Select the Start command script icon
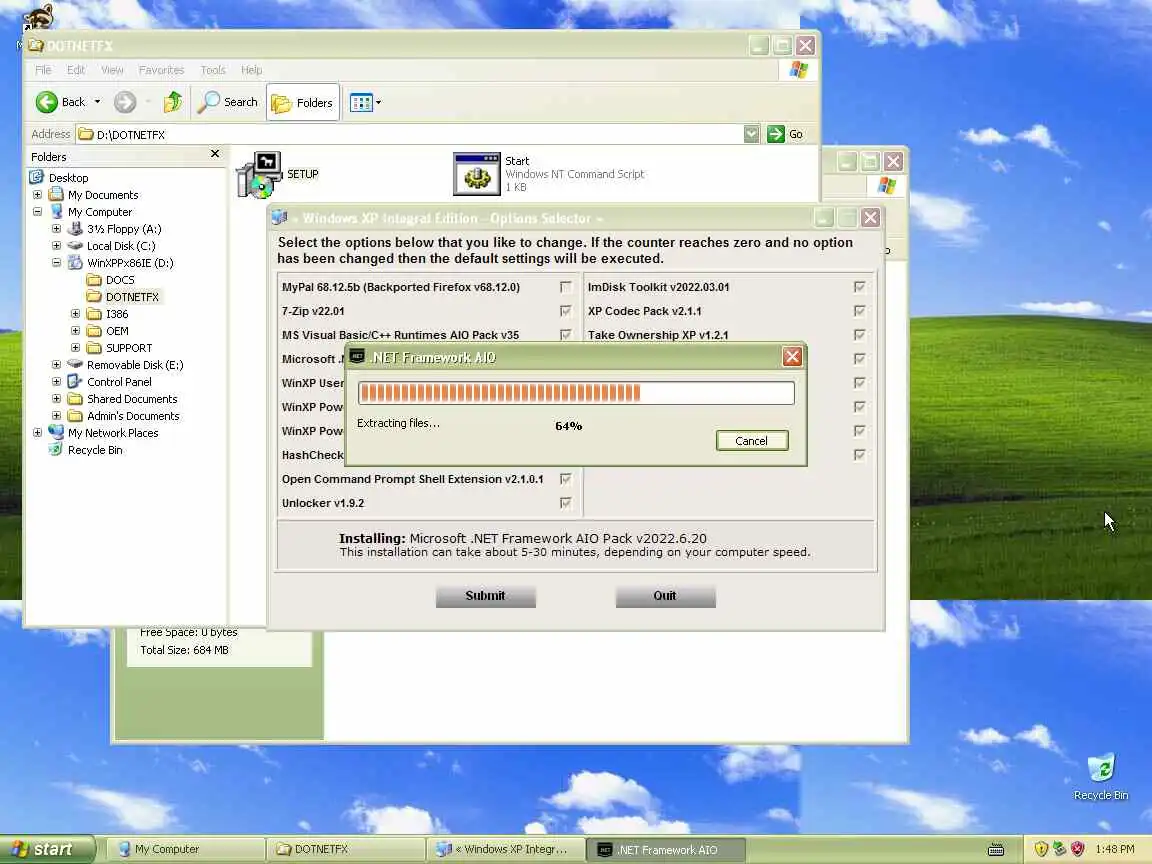 coord(477,174)
